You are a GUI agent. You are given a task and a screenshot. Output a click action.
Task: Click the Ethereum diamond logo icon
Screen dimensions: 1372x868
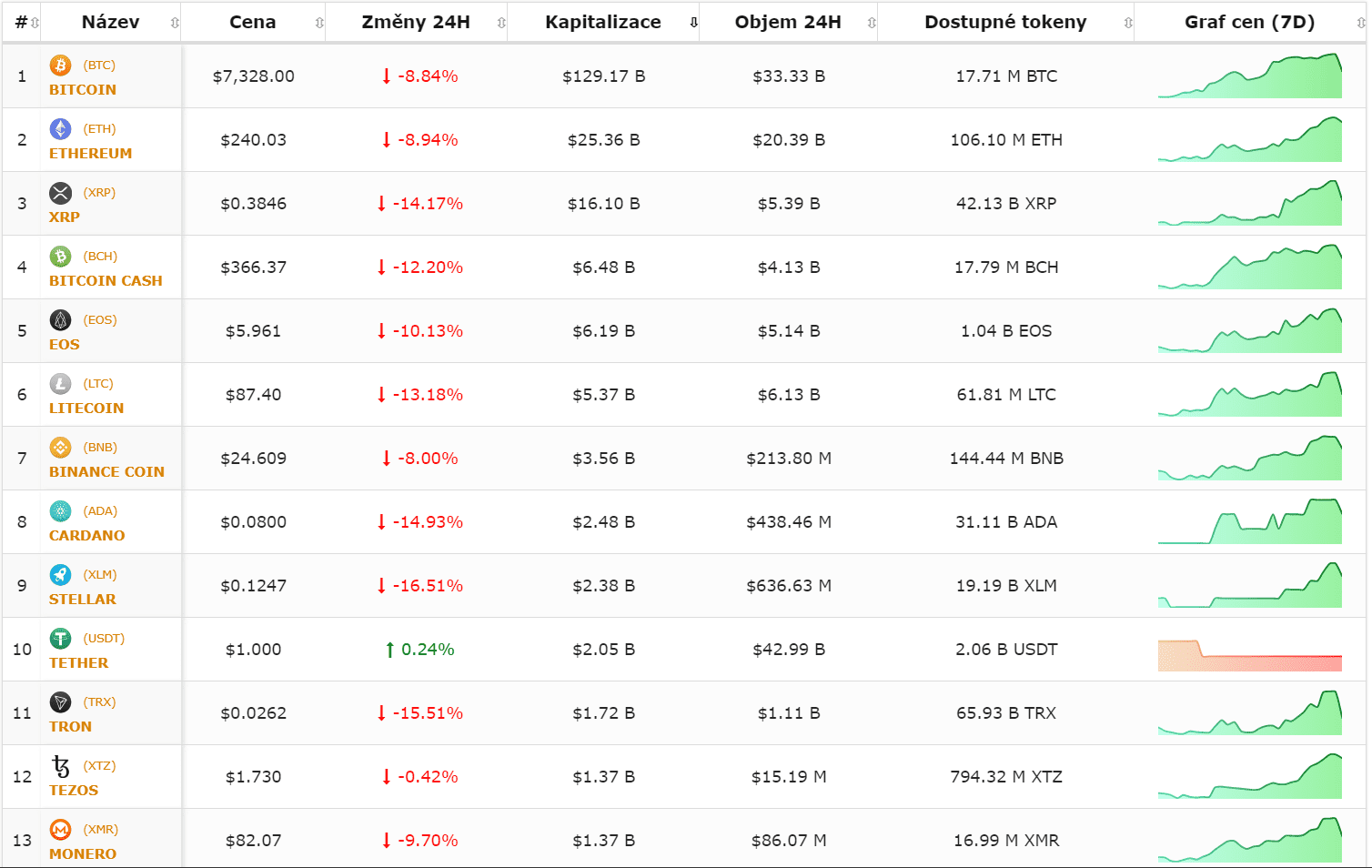60,129
